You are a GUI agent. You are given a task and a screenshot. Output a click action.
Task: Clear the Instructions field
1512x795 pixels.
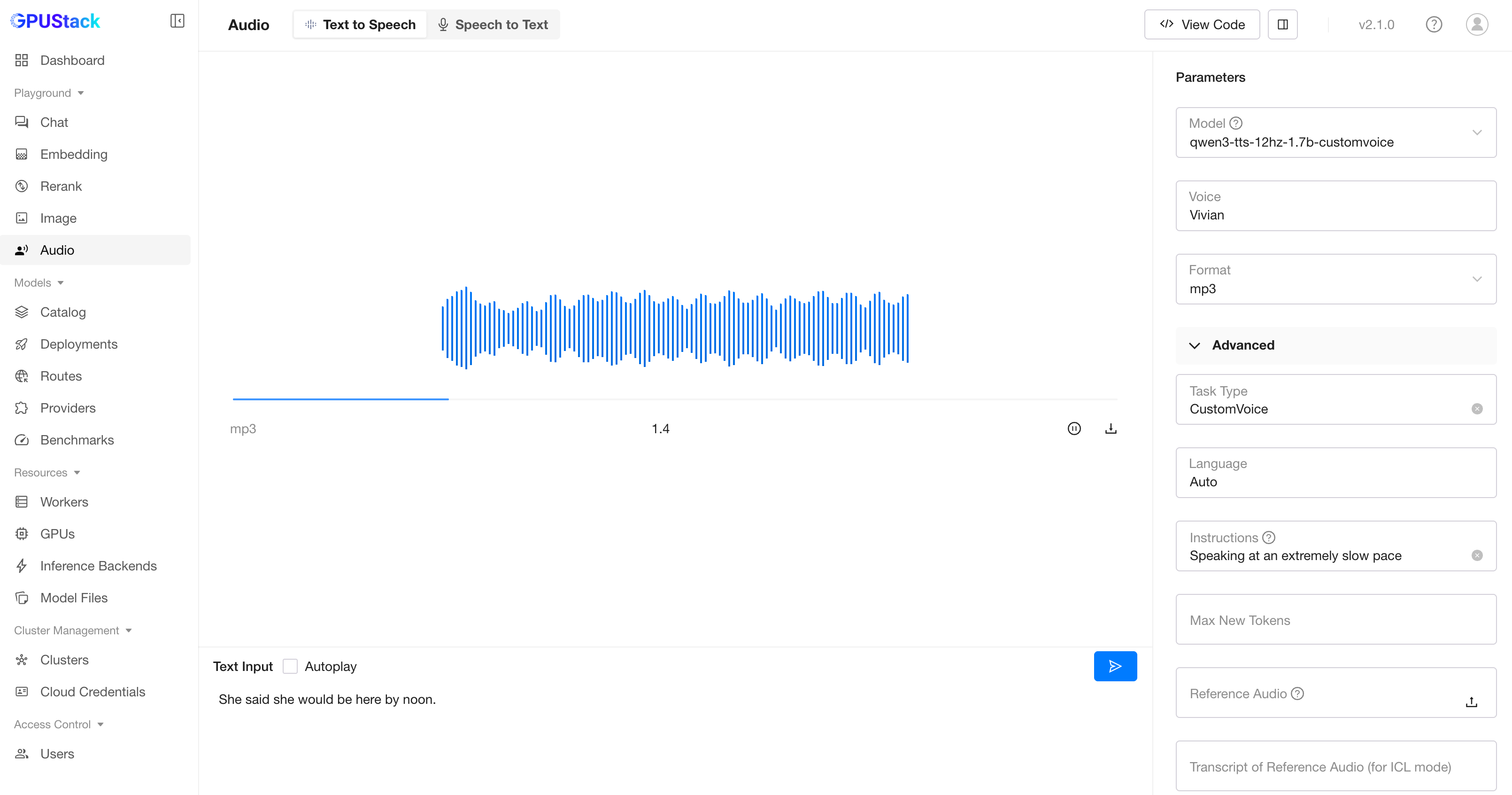(1477, 555)
